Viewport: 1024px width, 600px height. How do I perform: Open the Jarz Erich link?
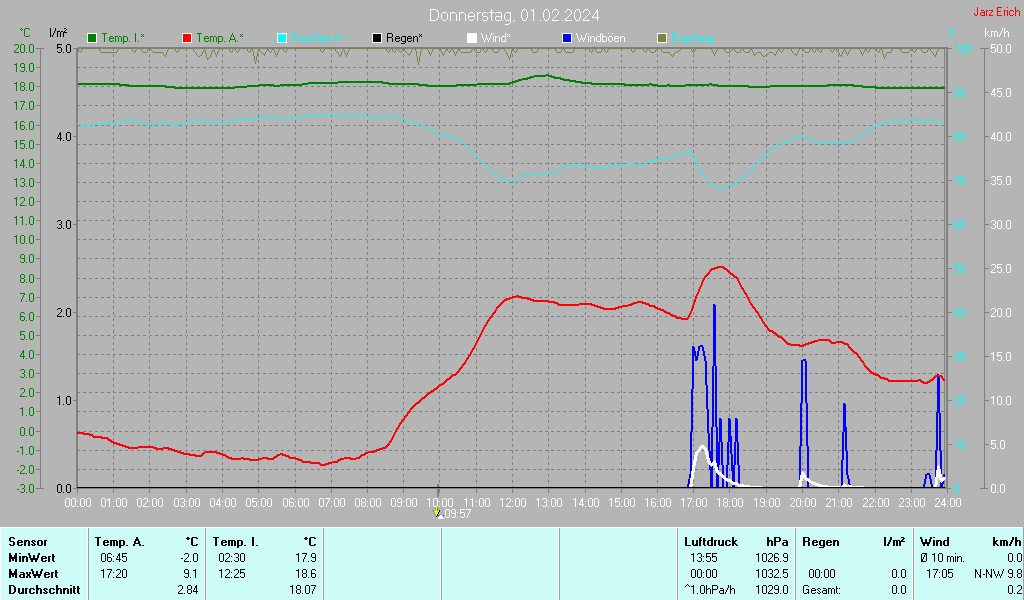tap(996, 13)
